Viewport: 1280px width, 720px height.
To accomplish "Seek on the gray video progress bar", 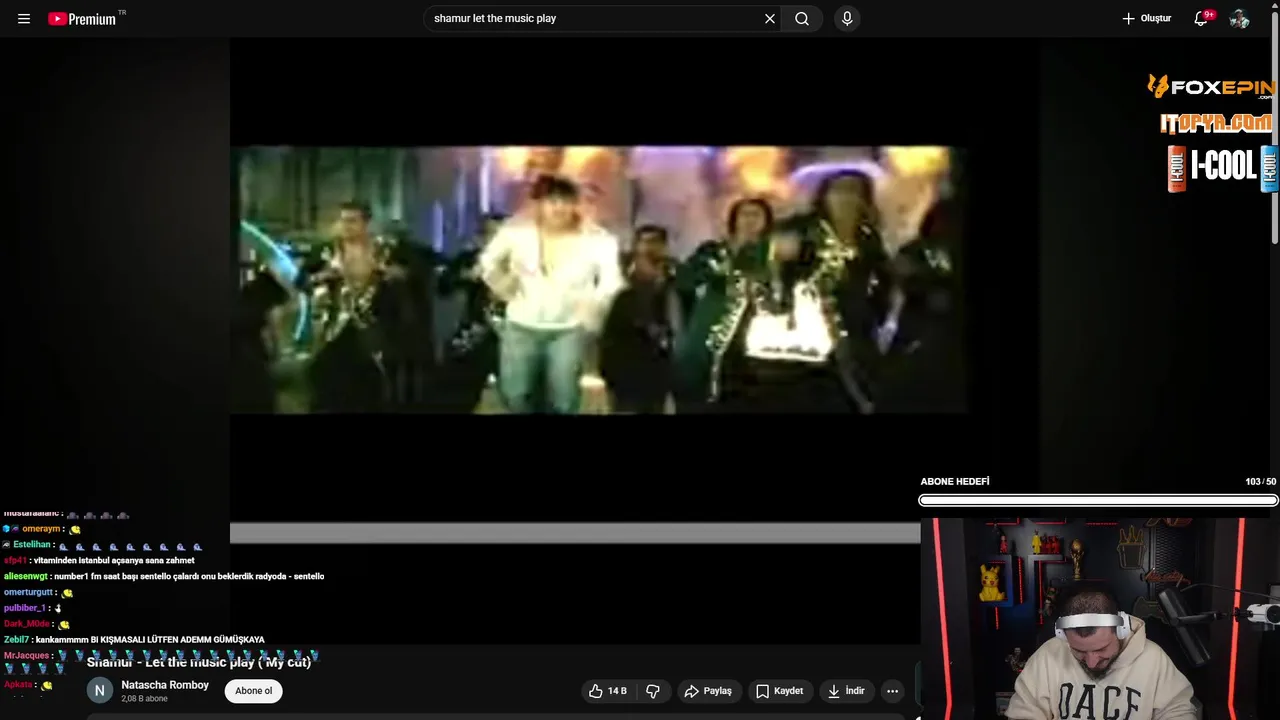I will point(575,533).
